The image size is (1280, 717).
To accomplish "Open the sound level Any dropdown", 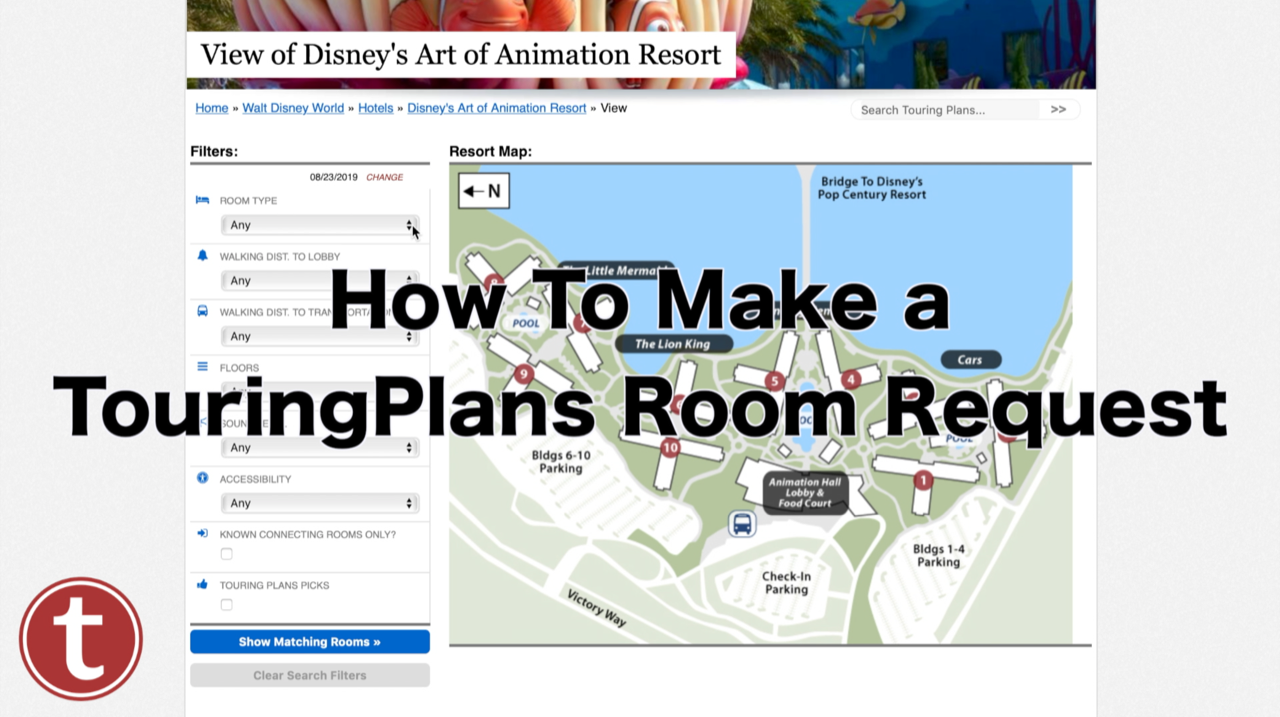I will [x=319, y=447].
